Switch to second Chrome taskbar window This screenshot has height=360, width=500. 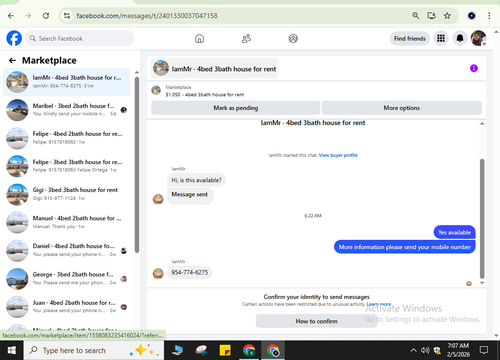click(x=273, y=350)
